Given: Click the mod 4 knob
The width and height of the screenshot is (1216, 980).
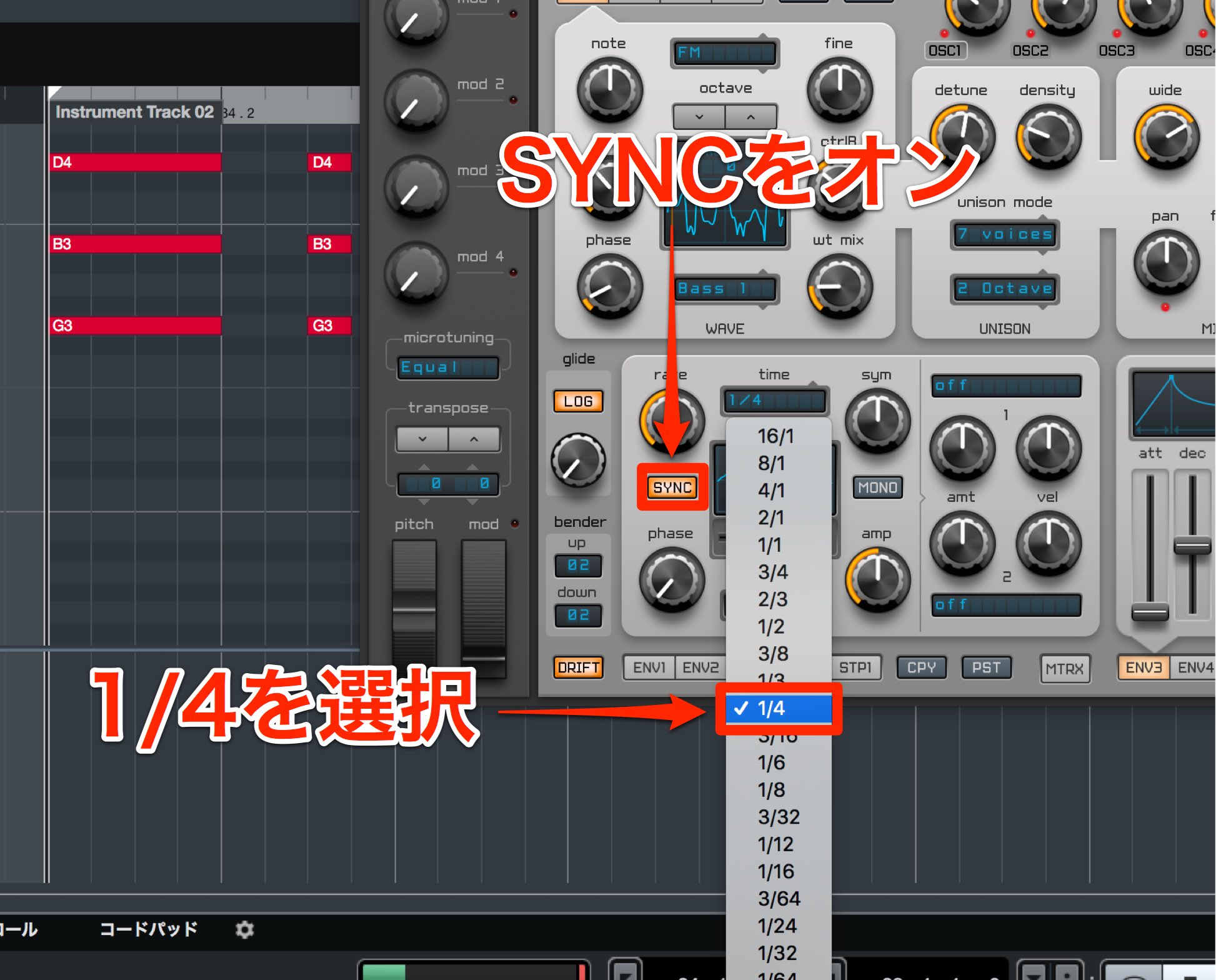Looking at the screenshot, I should point(416,274).
